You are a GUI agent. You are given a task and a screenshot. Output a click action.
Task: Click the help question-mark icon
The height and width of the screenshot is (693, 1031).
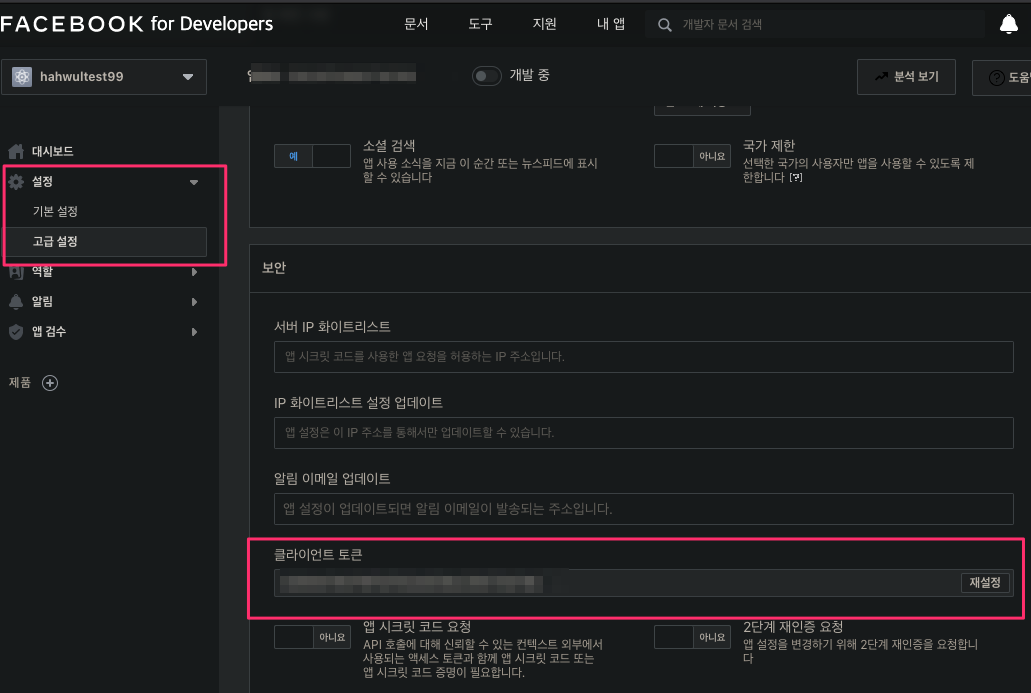click(x=996, y=78)
